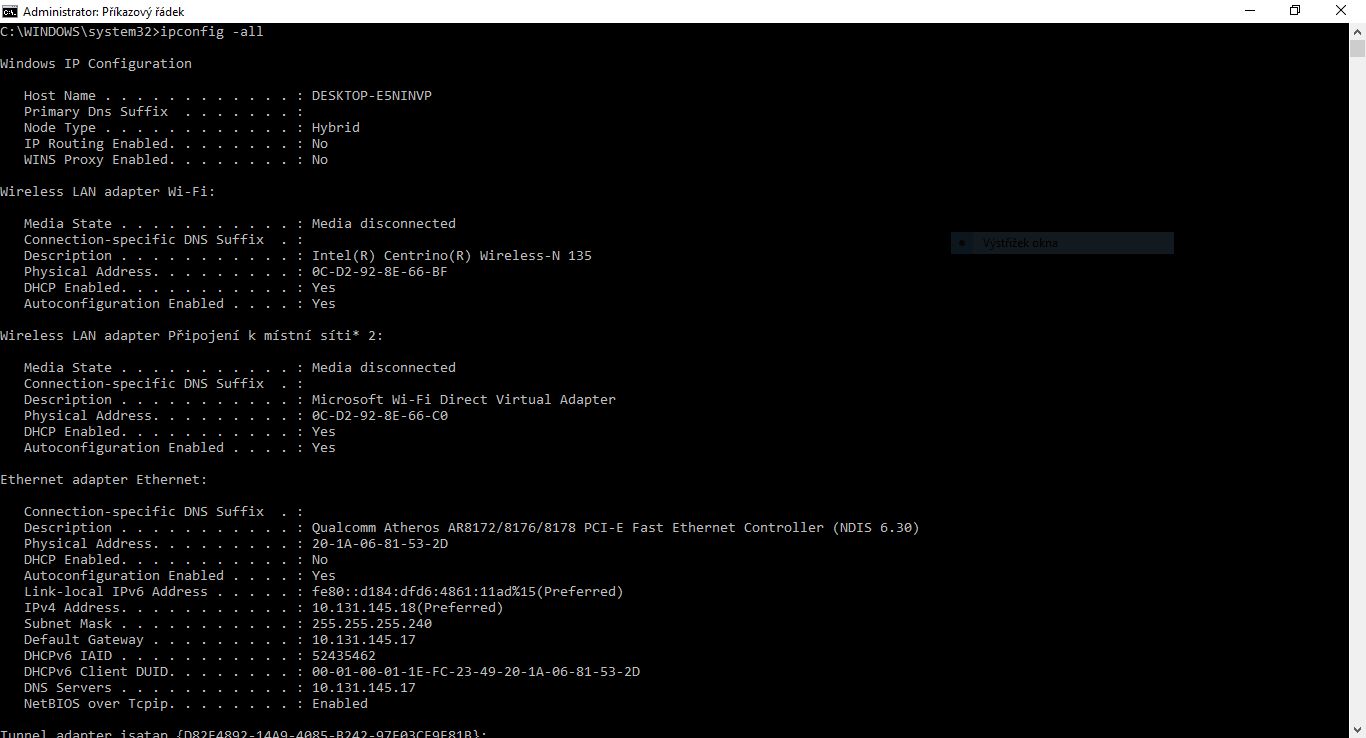Click physical address 0C-D2-92-8E-66-C0
The height and width of the screenshot is (738, 1366).
[x=380, y=416]
